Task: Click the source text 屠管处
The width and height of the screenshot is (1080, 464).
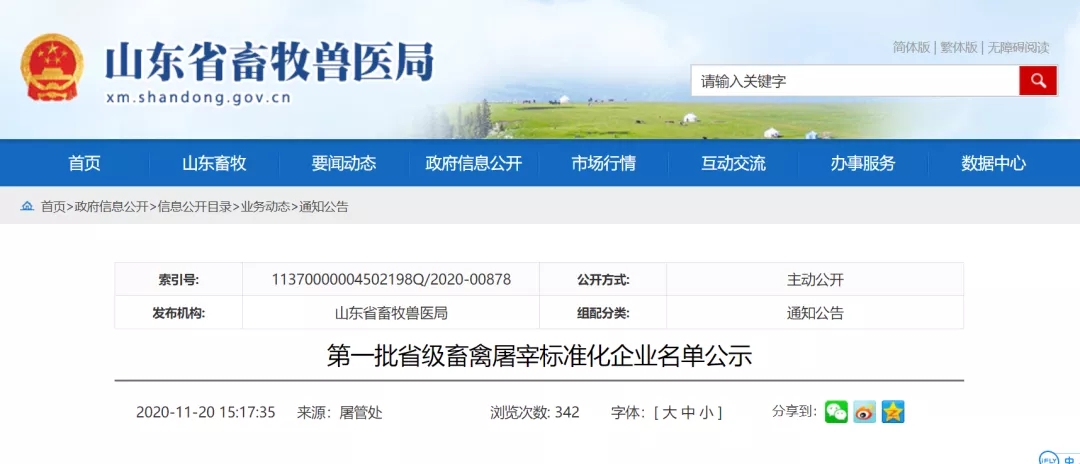Action: point(361,412)
